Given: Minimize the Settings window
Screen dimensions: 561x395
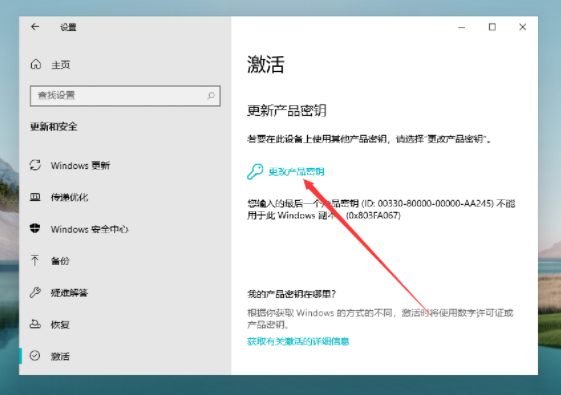Looking at the screenshot, I should [x=462, y=27].
